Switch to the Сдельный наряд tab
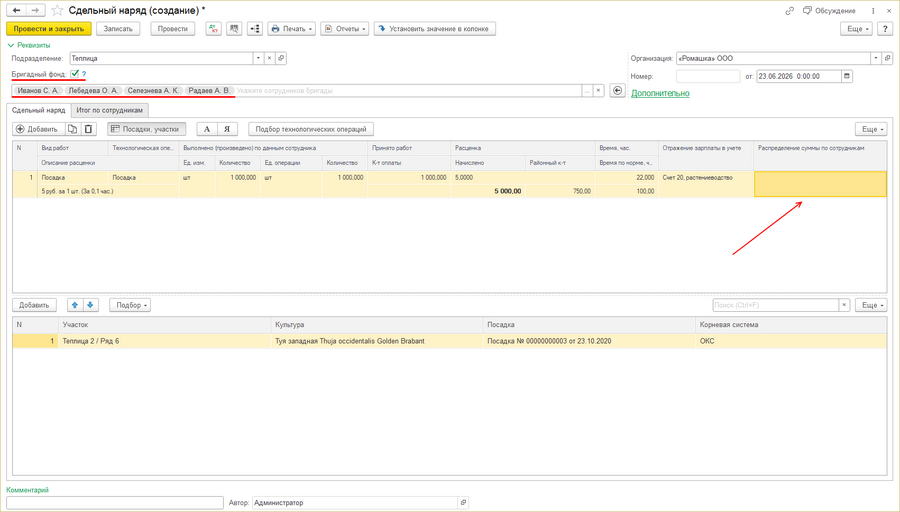This screenshot has width=900, height=512. coord(38,110)
